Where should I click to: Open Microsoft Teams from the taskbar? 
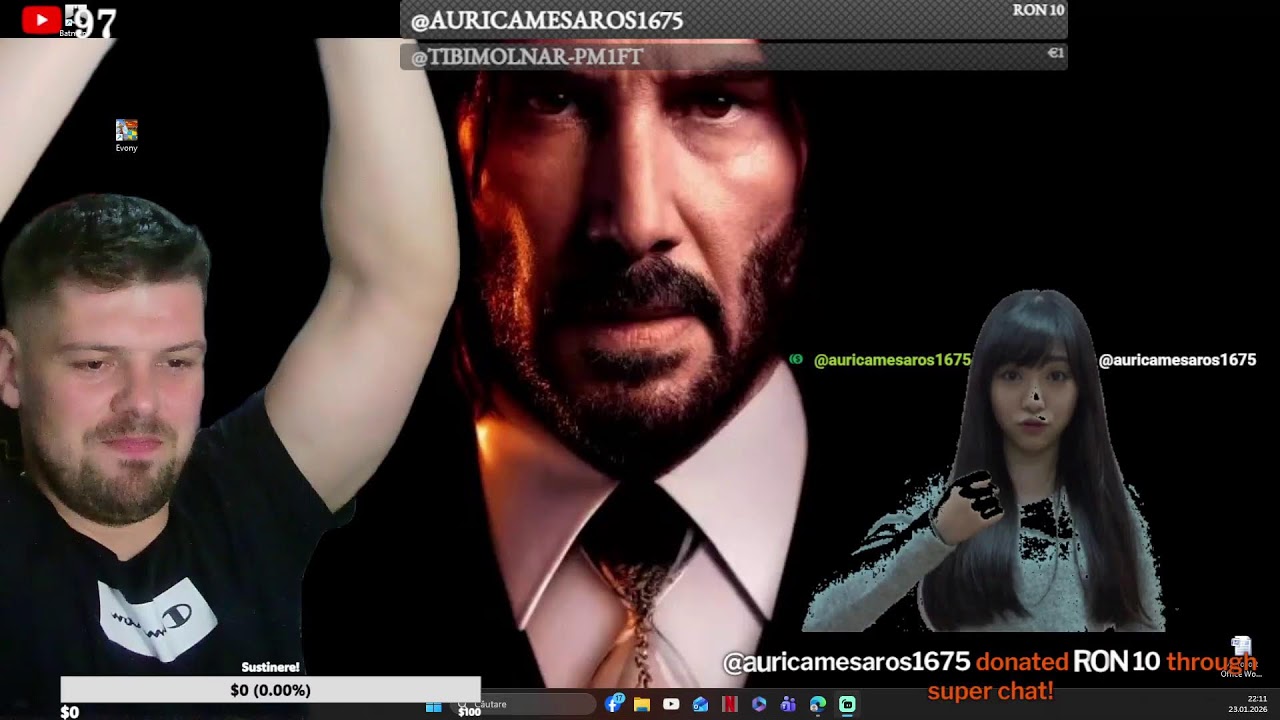coord(788,705)
